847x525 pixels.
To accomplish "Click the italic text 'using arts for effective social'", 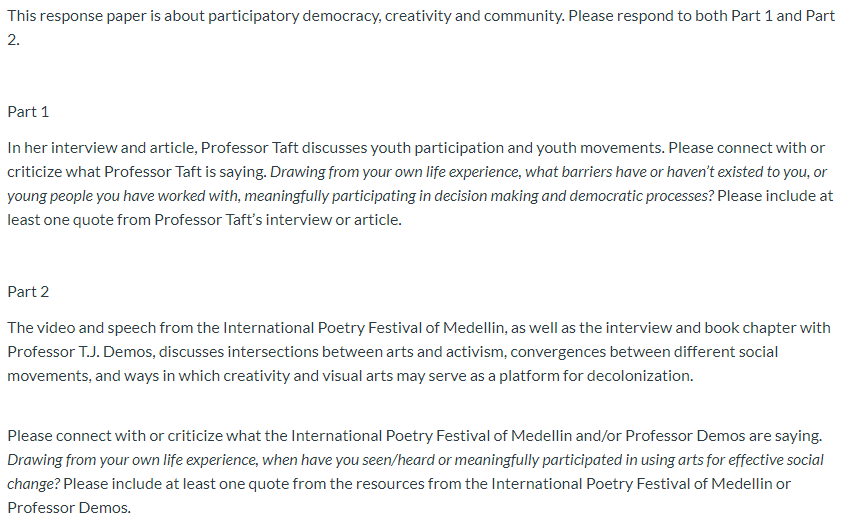I will click(732, 460).
